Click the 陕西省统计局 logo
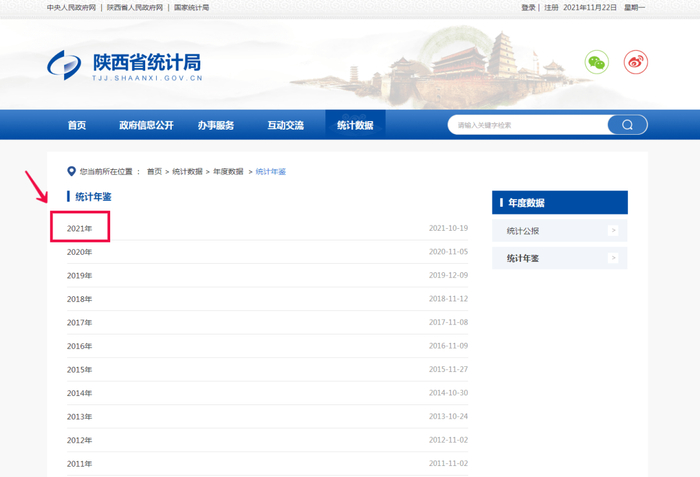Image resolution: width=700 pixels, height=477 pixels. (125, 65)
